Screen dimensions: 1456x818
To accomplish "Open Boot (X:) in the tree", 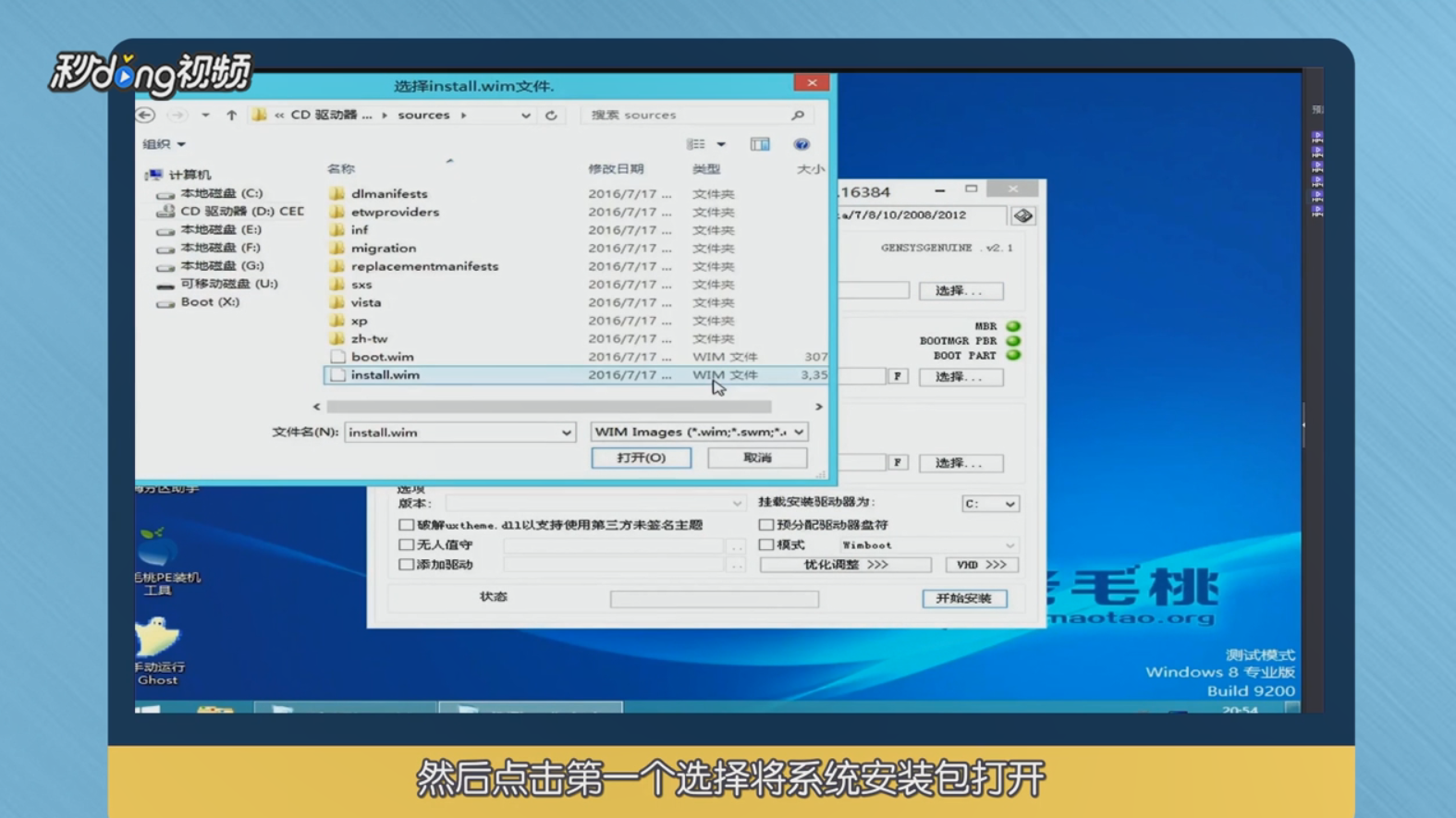I will 209,302.
